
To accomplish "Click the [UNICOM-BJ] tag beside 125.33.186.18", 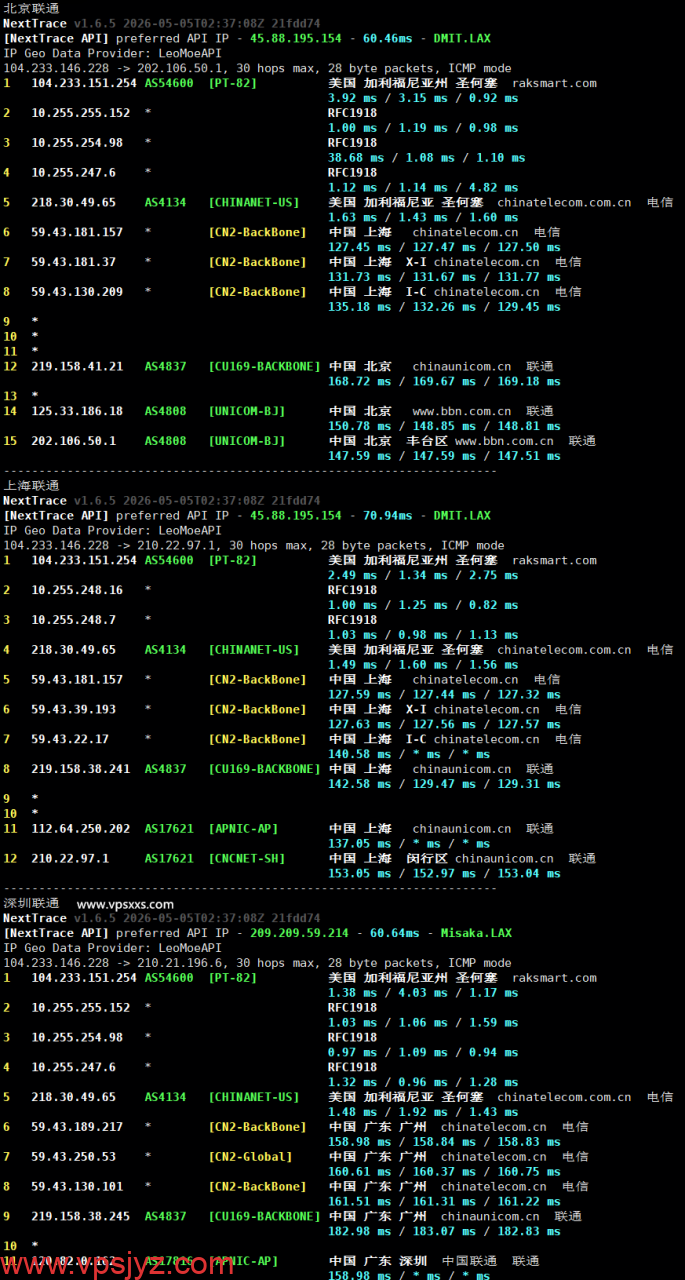I will click(x=247, y=411).
